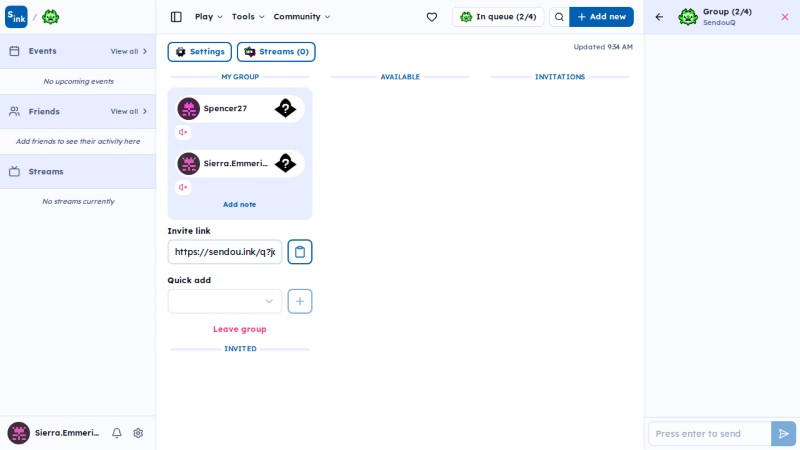
Task: Open user settings gear in sidebar
Action: coord(138,433)
